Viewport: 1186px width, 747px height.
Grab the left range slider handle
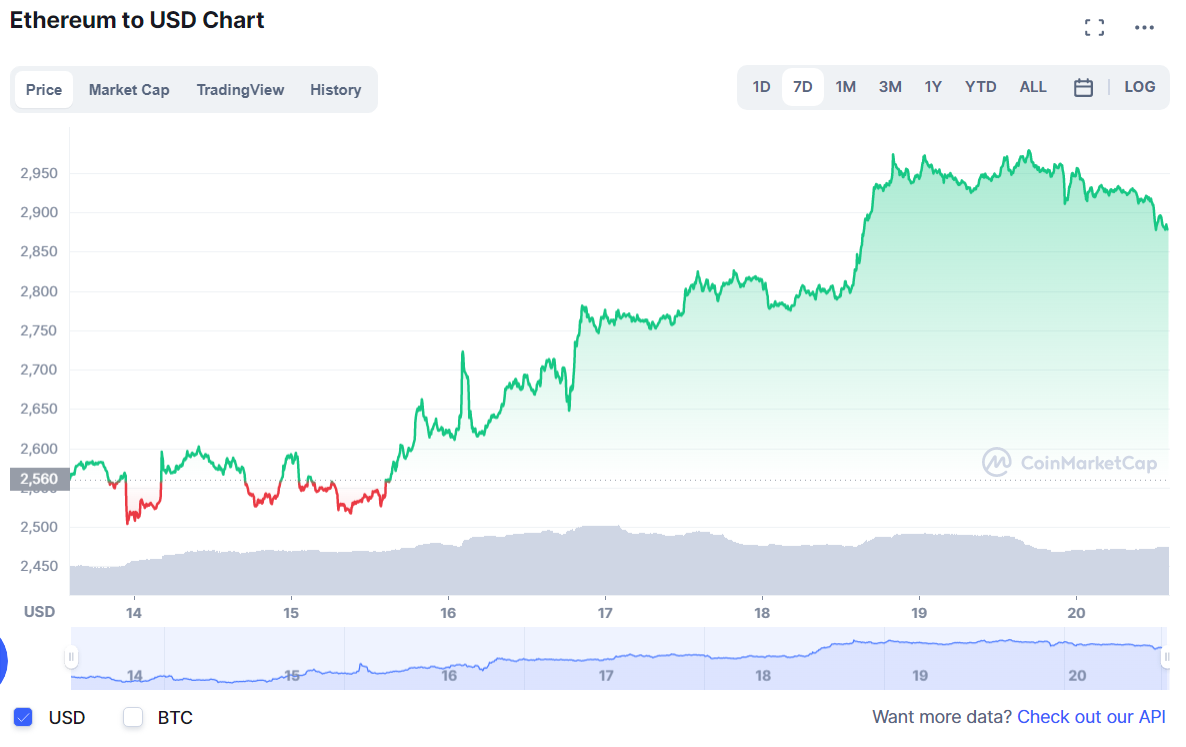click(71, 658)
